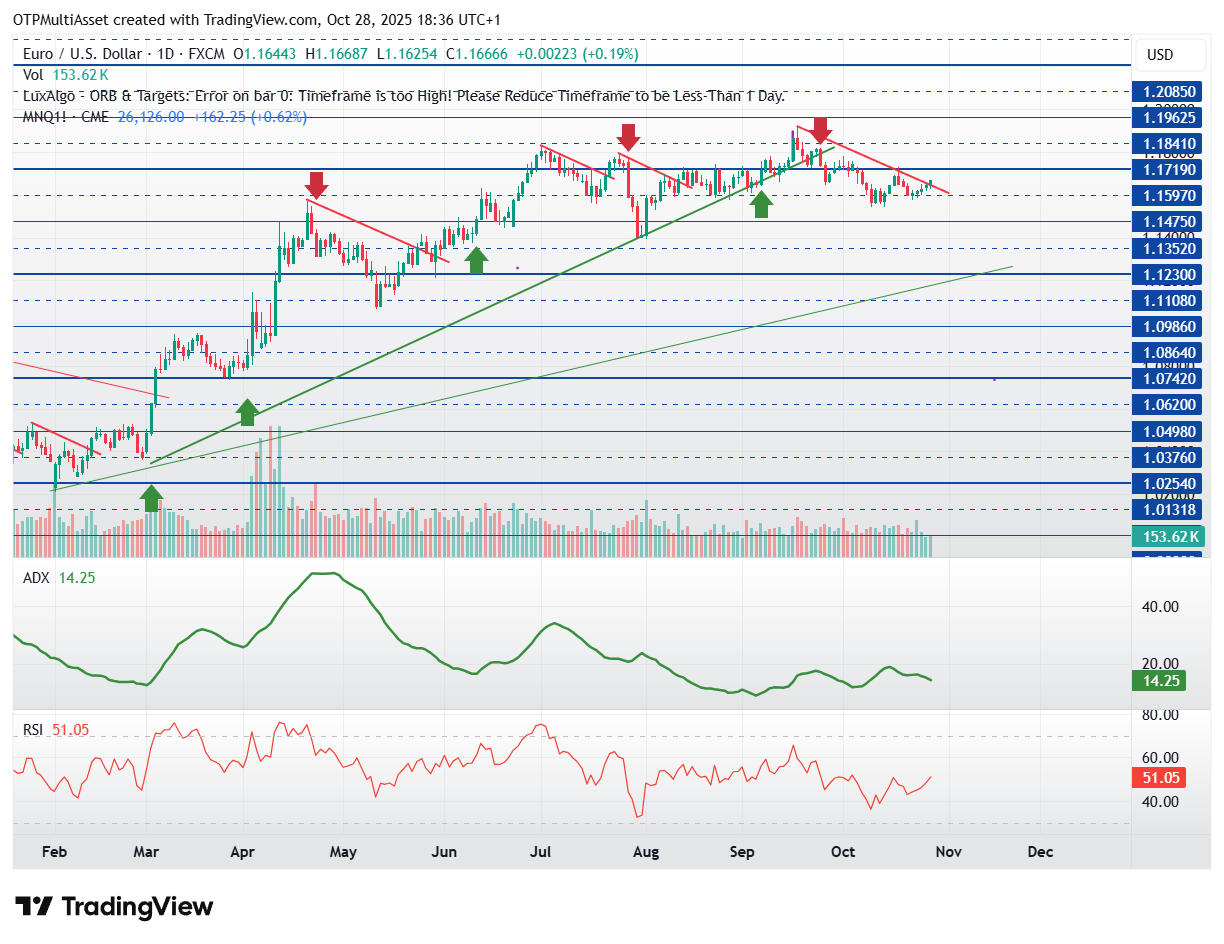Viewport: 1224px width, 944px height.
Task: Click the 1.11080 price level label
Action: click(x=1169, y=300)
